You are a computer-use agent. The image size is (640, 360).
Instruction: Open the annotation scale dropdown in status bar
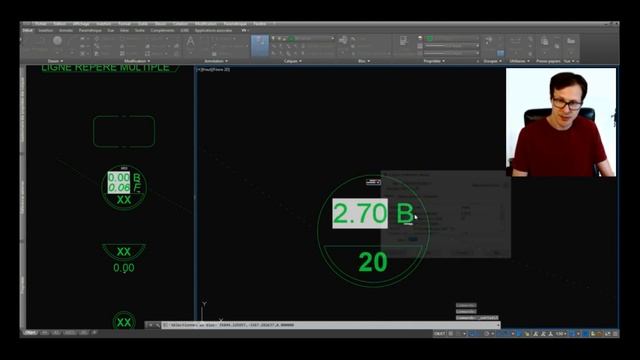coord(561,333)
